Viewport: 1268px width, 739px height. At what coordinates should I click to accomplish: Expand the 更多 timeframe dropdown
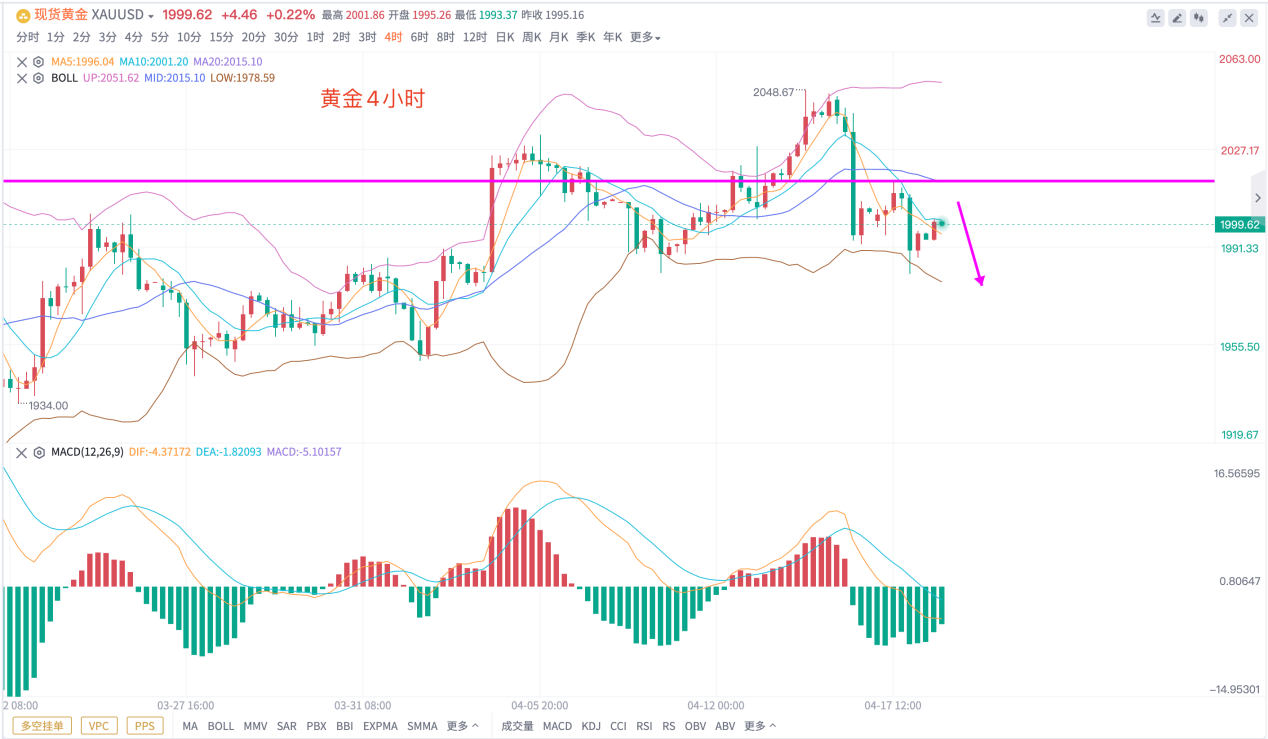point(645,37)
